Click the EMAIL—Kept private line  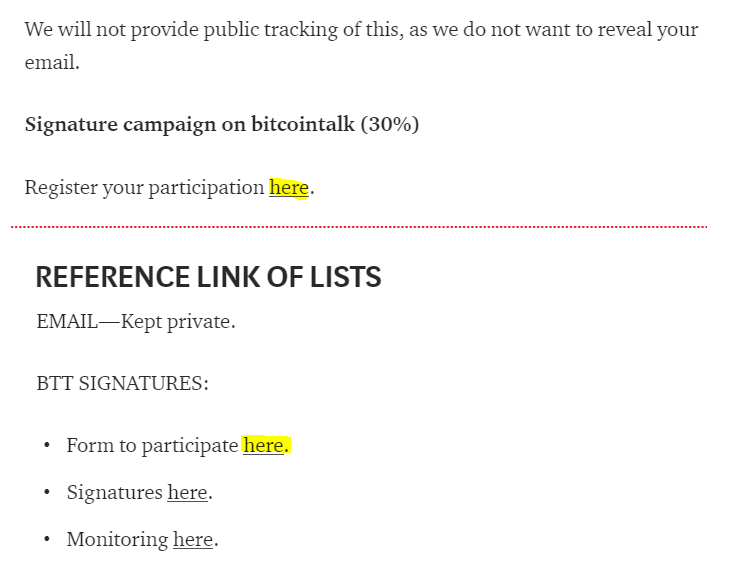coord(136,322)
